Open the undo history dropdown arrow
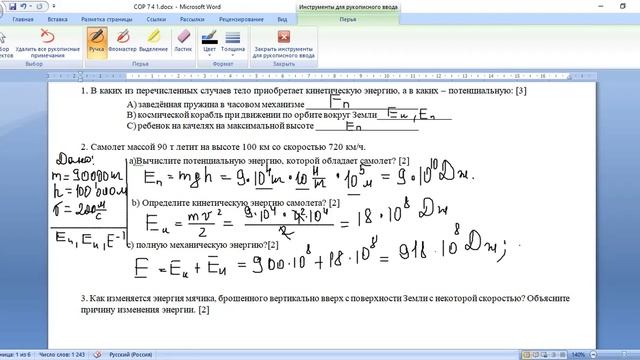Viewport: 640px width, 360px height. 31,7
